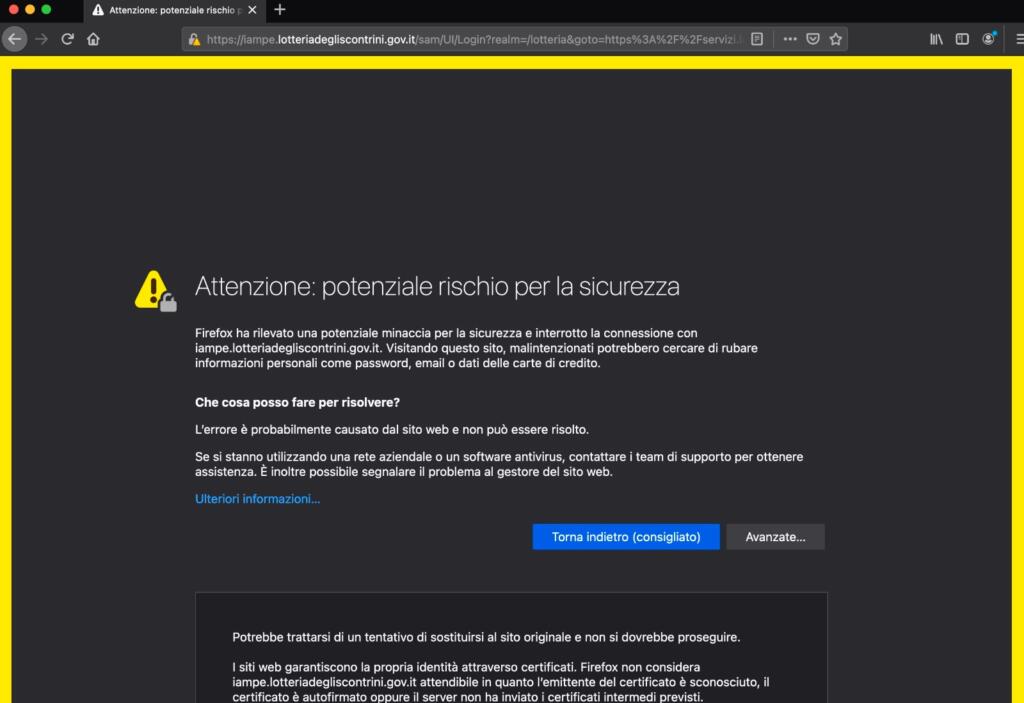
Task: Click the Back navigation arrow
Action: [15, 39]
